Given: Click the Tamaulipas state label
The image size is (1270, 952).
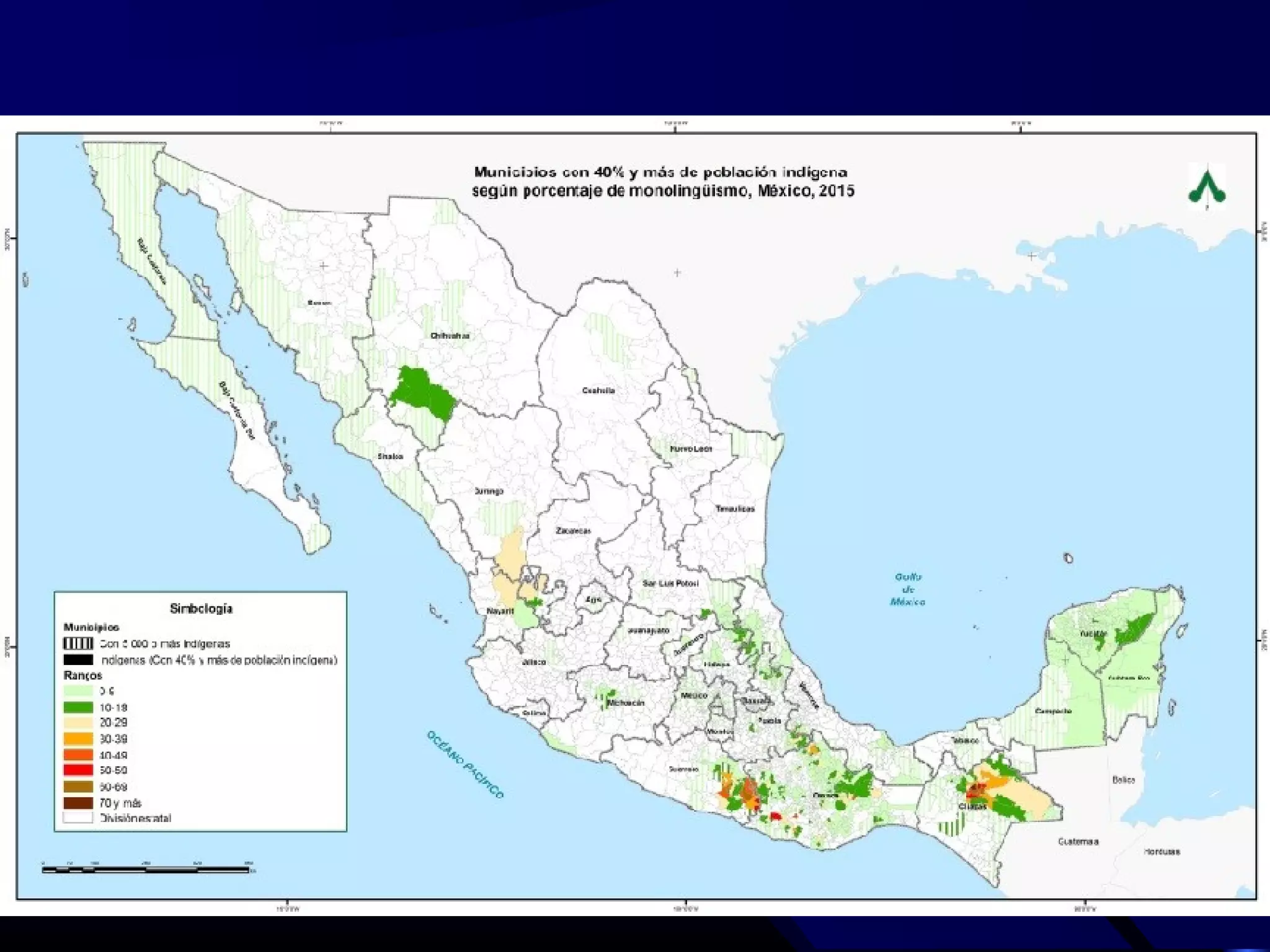Looking at the screenshot, I should tap(735, 508).
